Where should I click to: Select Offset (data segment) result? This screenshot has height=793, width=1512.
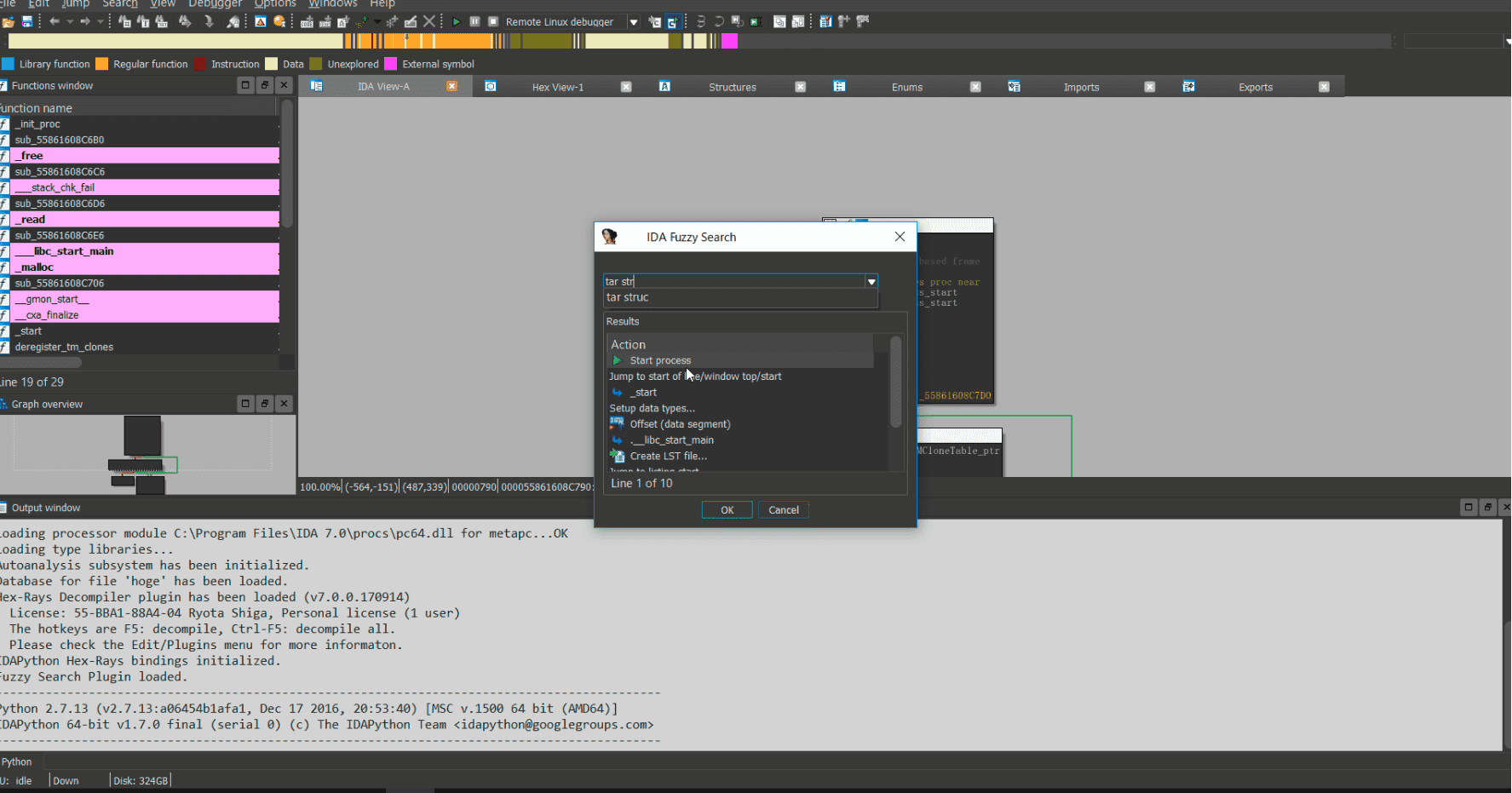(741, 424)
